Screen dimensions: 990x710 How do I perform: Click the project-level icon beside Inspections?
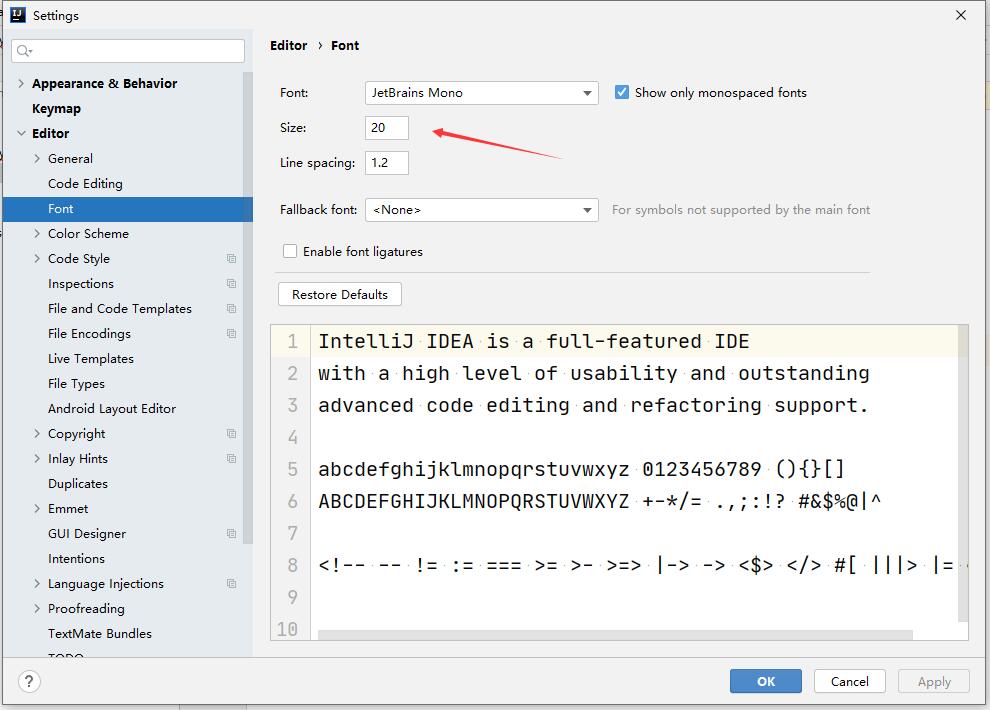point(232,284)
